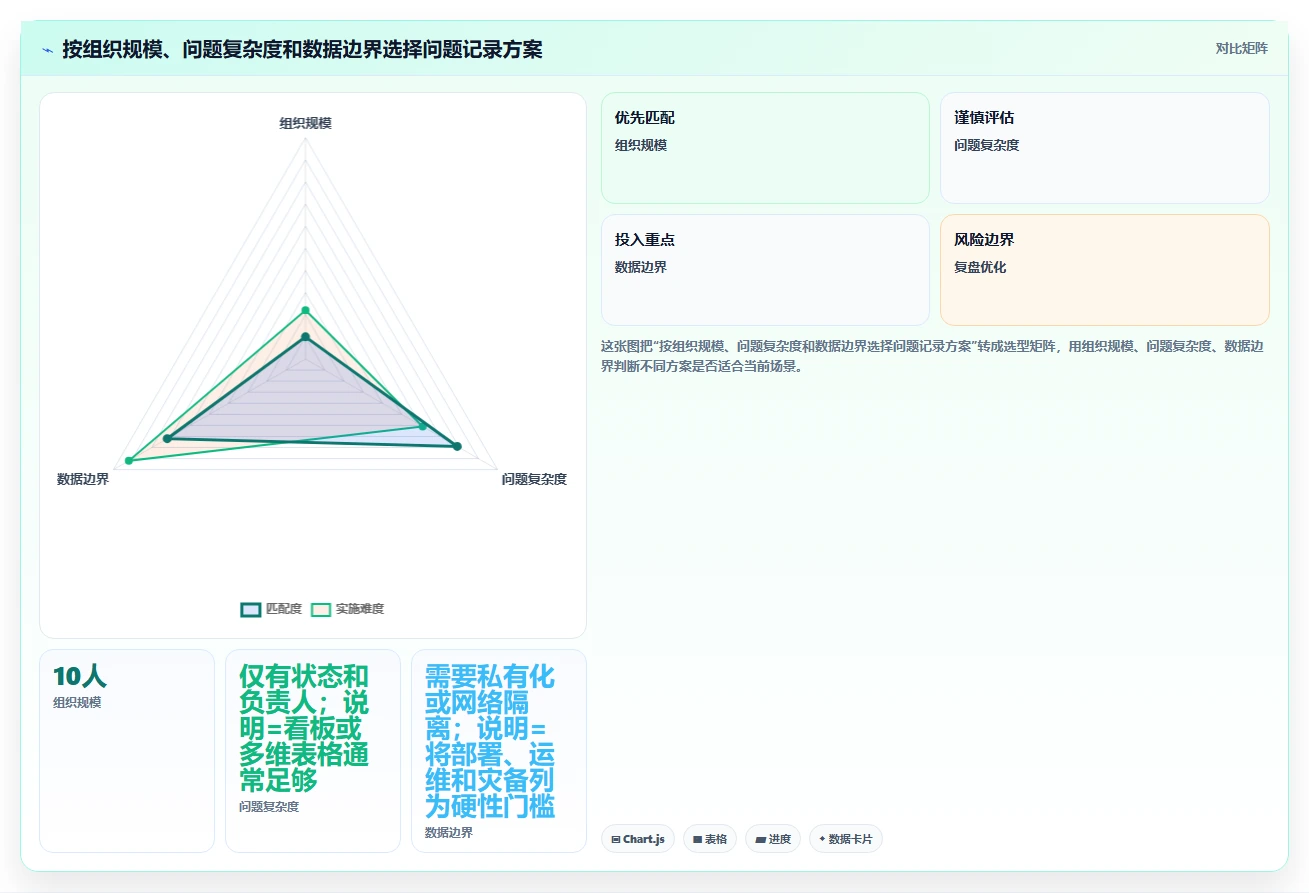Click the 匹配度 legend color box
Image resolution: width=1309 pixels, height=893 pixels.
(x=251, y=609)
